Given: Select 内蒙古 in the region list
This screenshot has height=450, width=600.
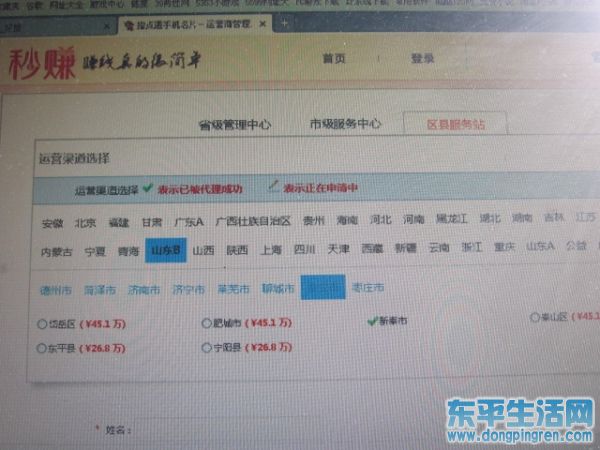Looking at the screenshot, I should coord(57,251).
